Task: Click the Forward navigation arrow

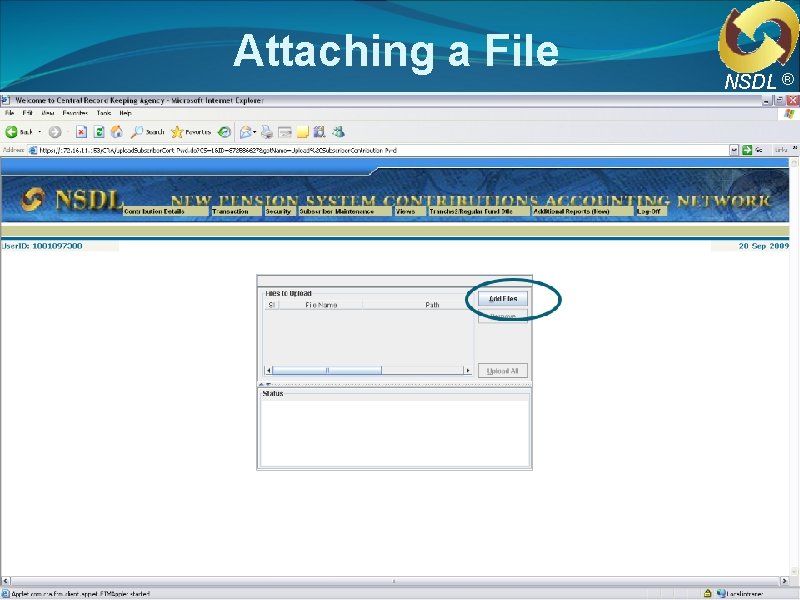Action: (55, 132)
